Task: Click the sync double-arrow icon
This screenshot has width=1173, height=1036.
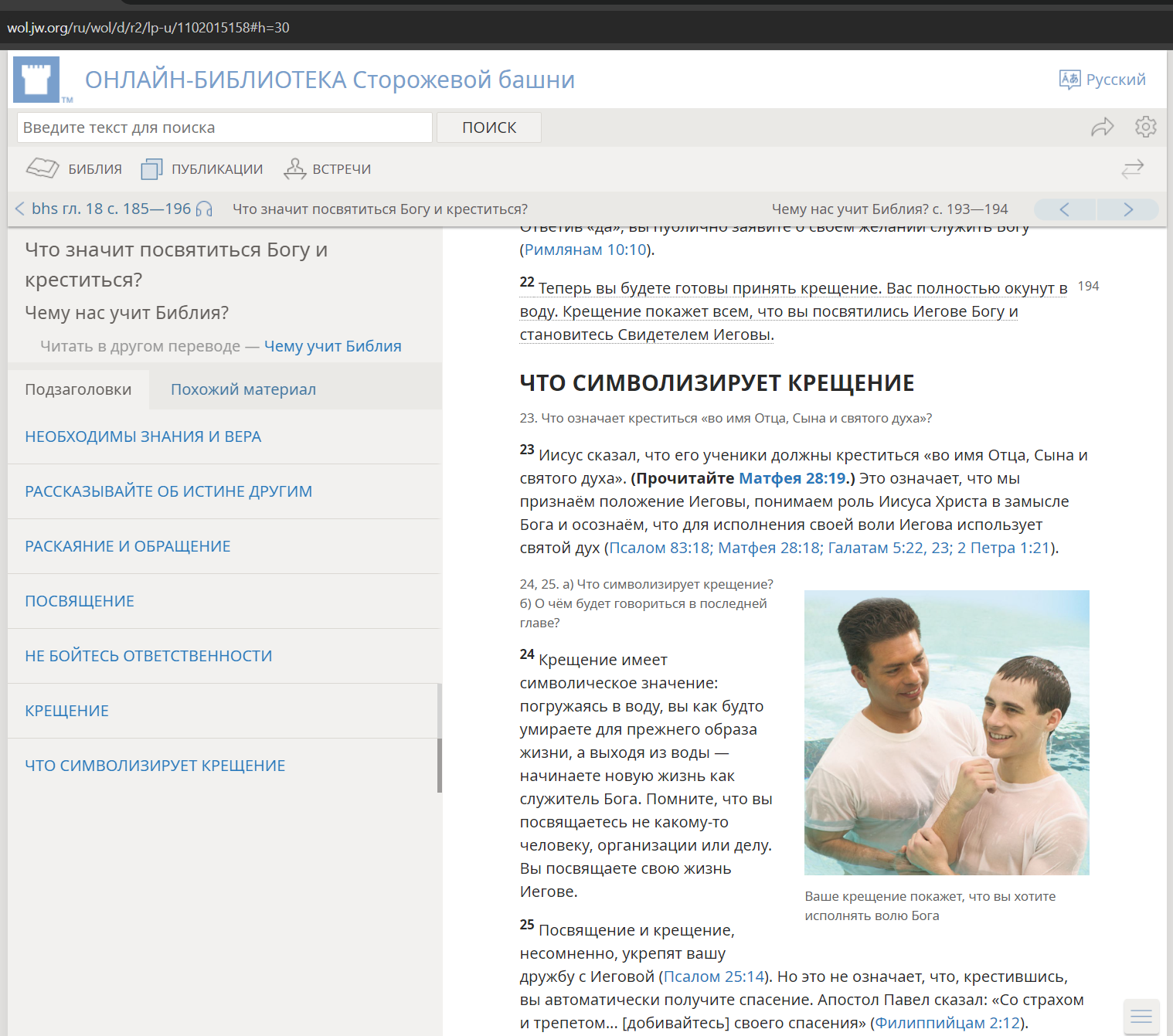Action: pyautogui.click(x=1133, y=169)
